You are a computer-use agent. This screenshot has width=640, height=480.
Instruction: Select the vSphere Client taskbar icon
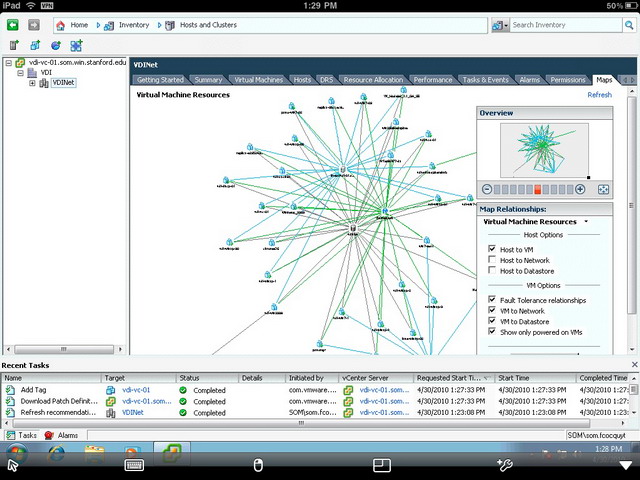[172, 453]
